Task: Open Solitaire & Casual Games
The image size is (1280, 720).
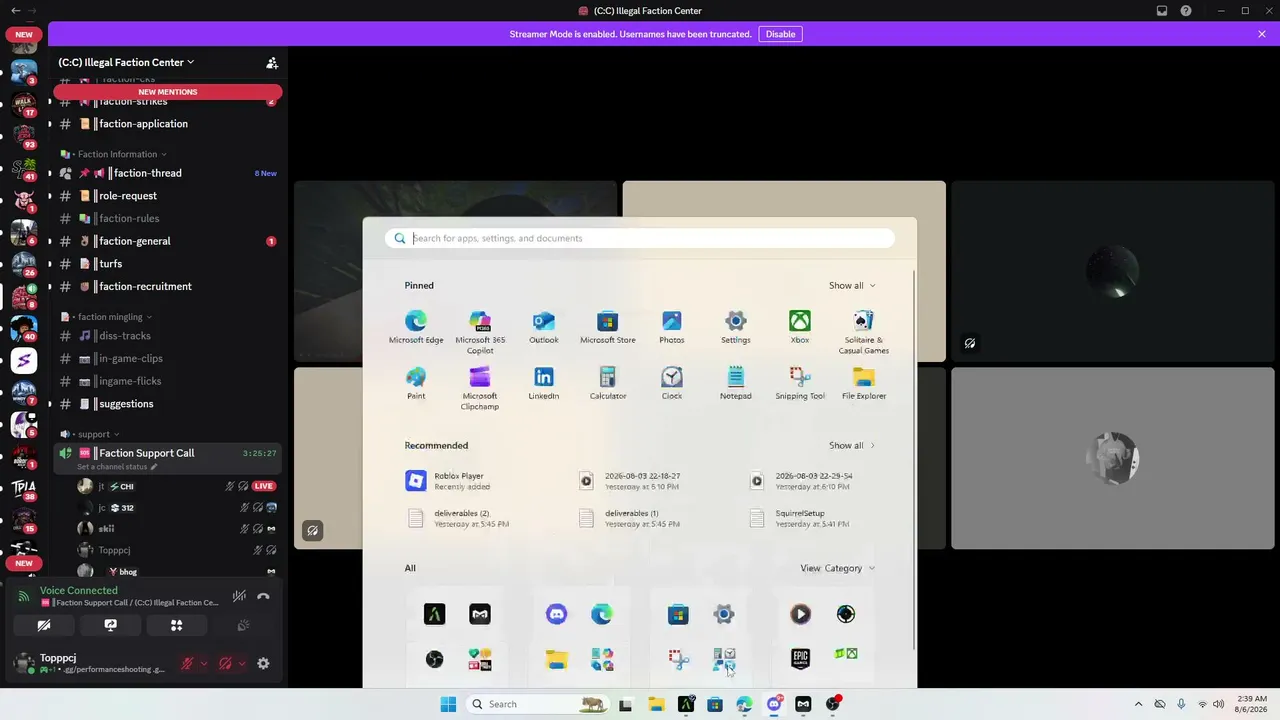Action: tap(864, 332)
